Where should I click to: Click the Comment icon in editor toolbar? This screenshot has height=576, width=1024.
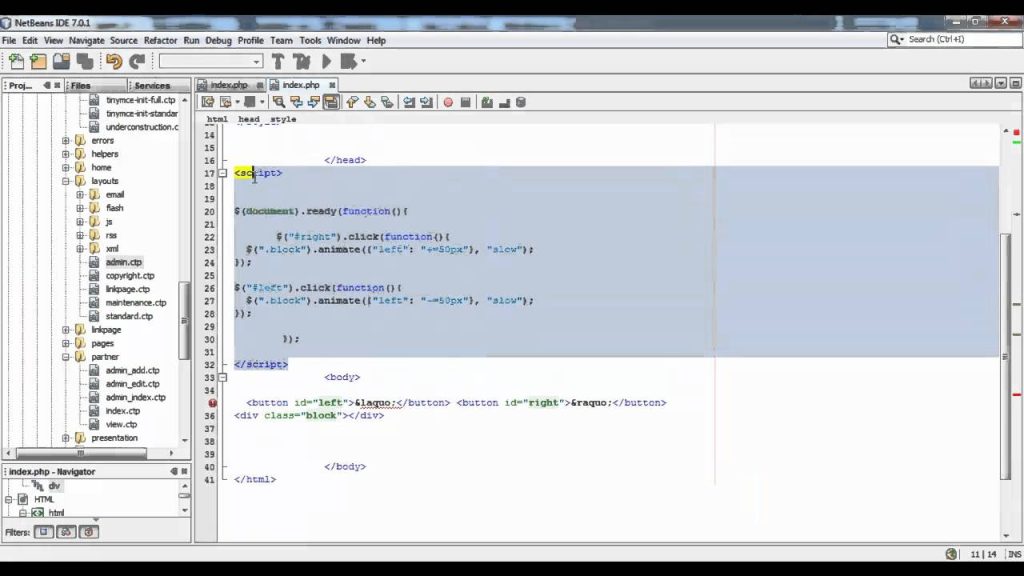(487, 102)
